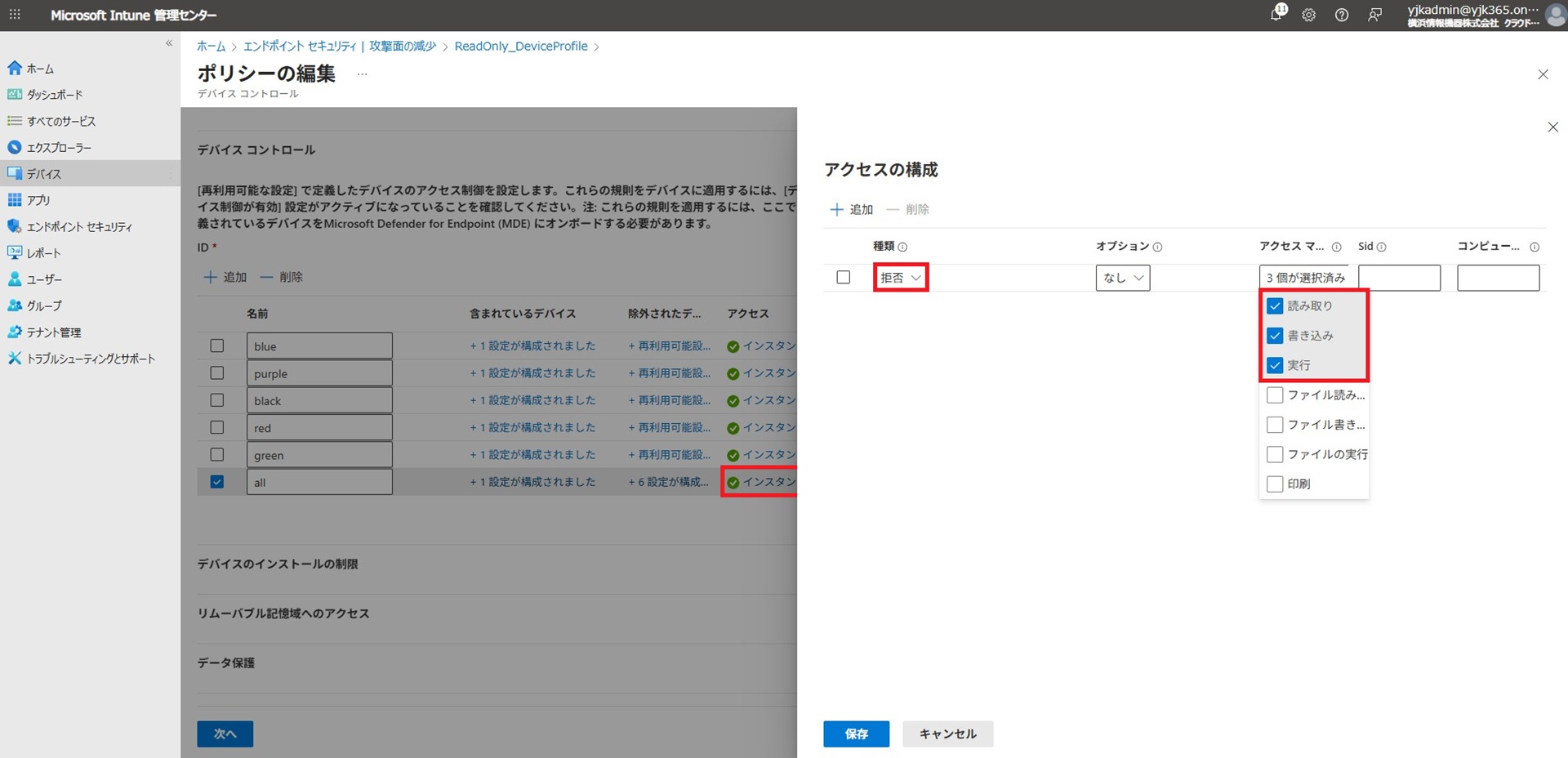Open 含まれているデバイス link for red row
Viewport: 1568px width, 758px height.
(x=532, y=428)
